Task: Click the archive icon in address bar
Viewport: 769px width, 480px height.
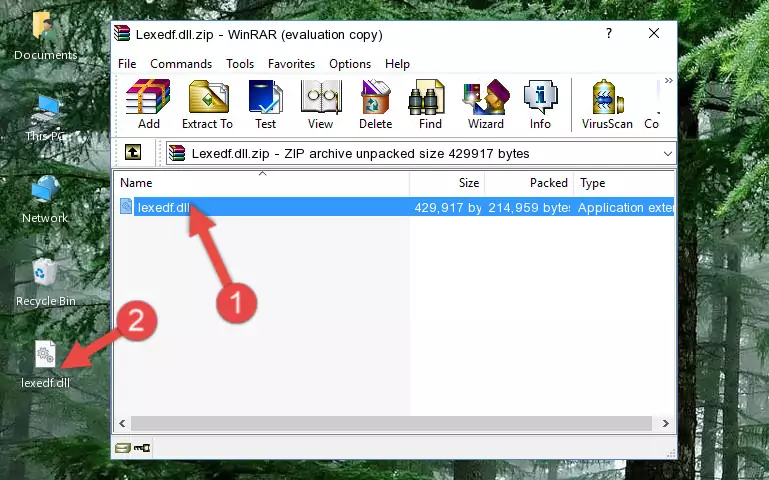Action: (x=177, y=153)
